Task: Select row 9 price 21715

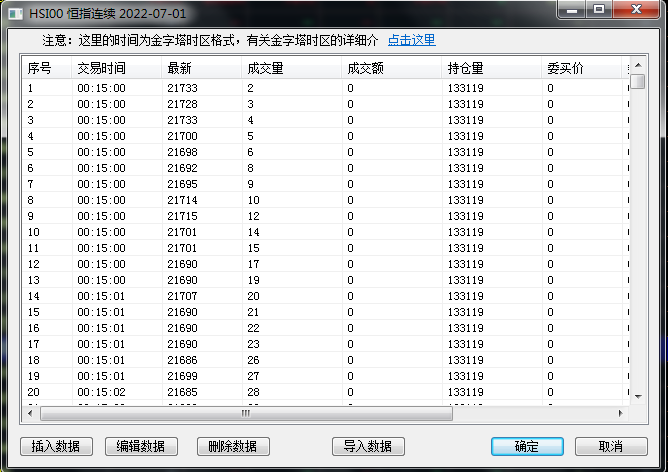Action: (x=326, y=216)
